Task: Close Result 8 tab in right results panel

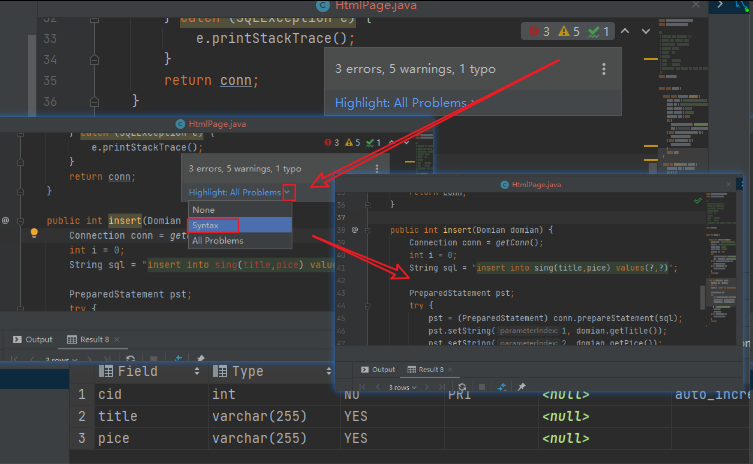Action: pos(450,369)
